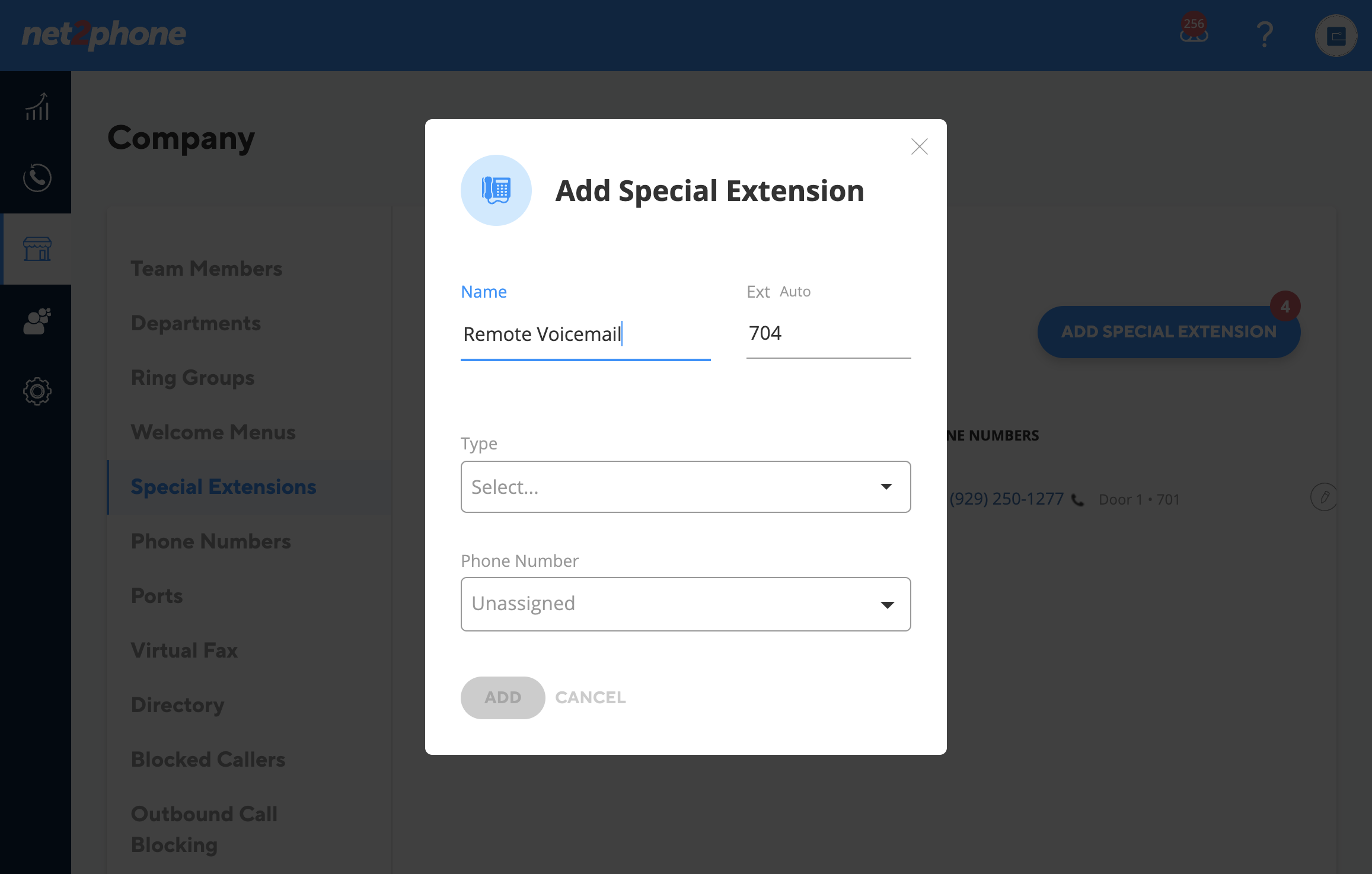Select Special Extensions menu item

224,487
